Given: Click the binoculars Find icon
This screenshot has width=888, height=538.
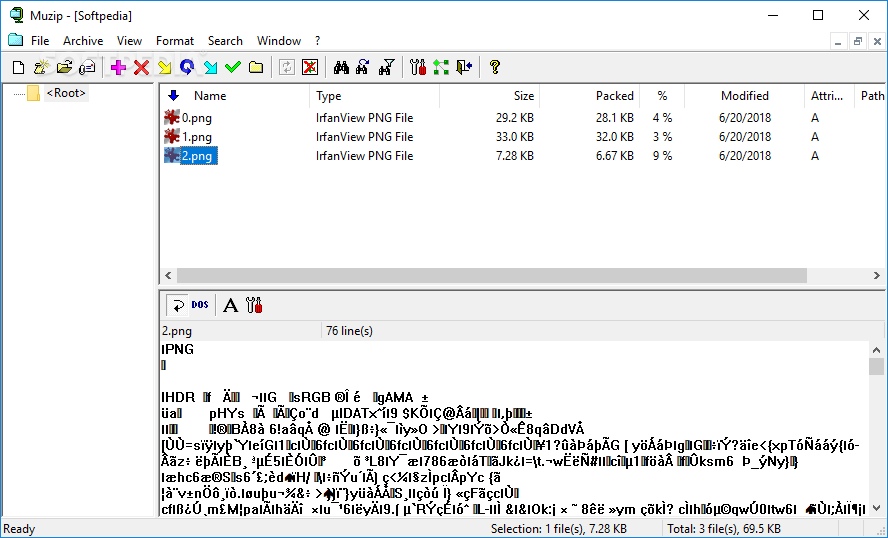Looking at the screenshot, I should (x=341, y=67).
